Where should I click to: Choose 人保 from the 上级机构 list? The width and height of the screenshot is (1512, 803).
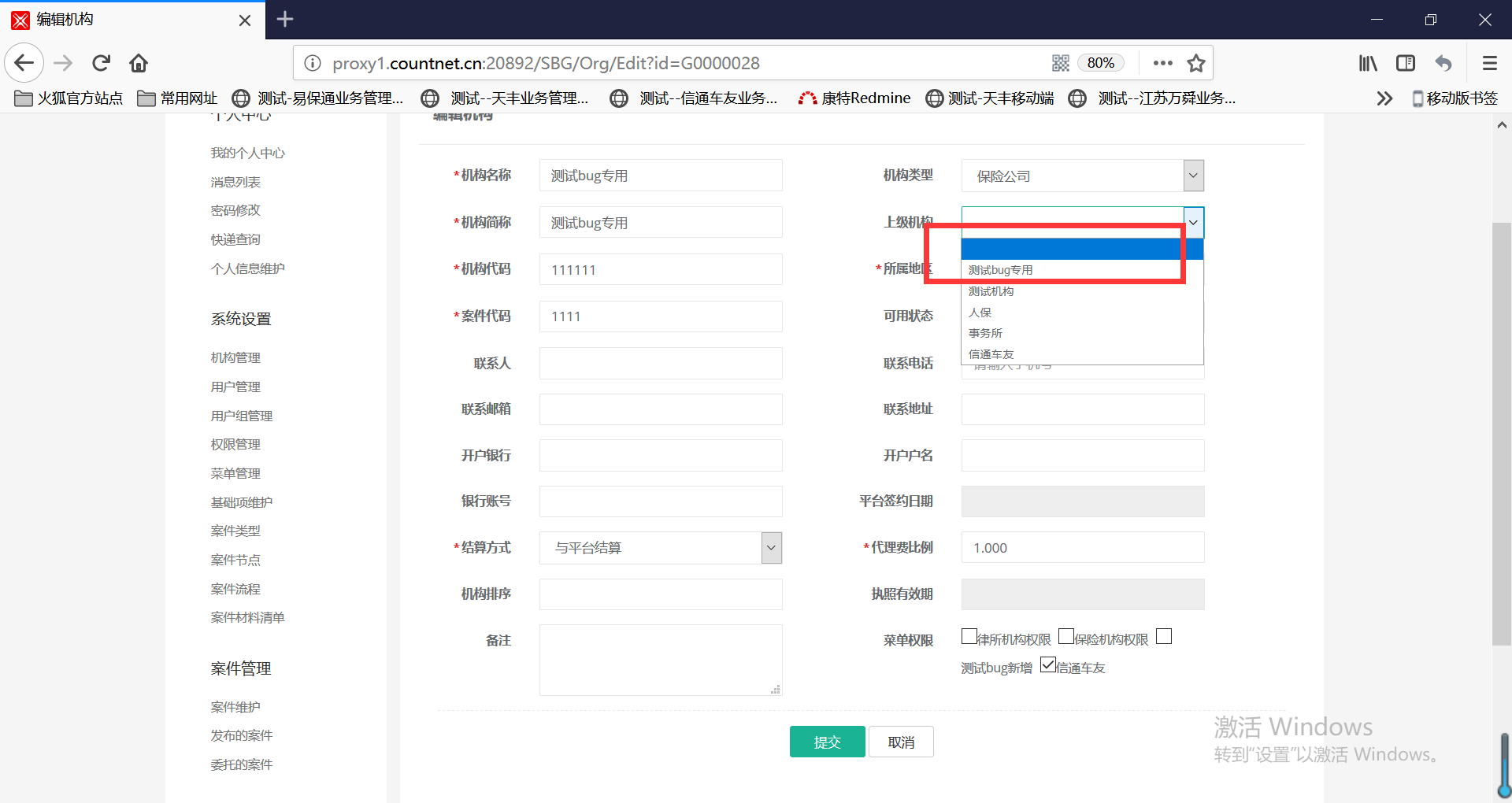pos(1082,313)
